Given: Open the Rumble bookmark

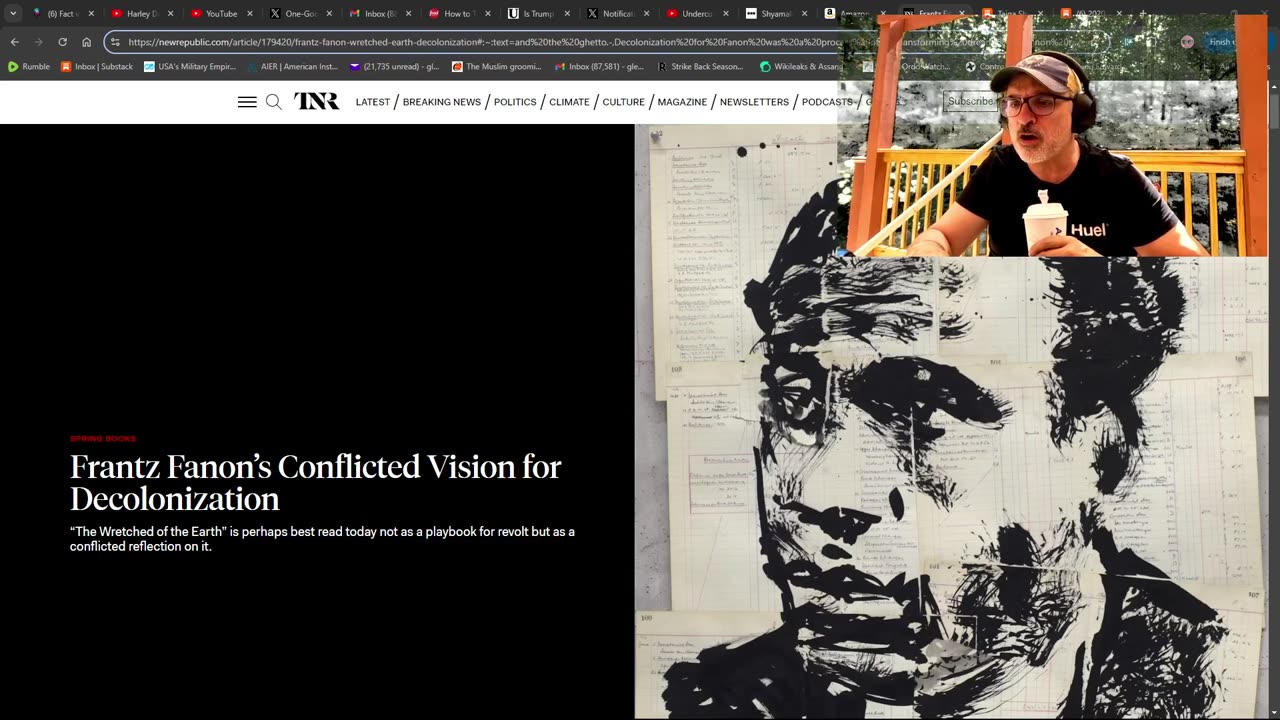Looking at the screenshot, I should [29, 67].
